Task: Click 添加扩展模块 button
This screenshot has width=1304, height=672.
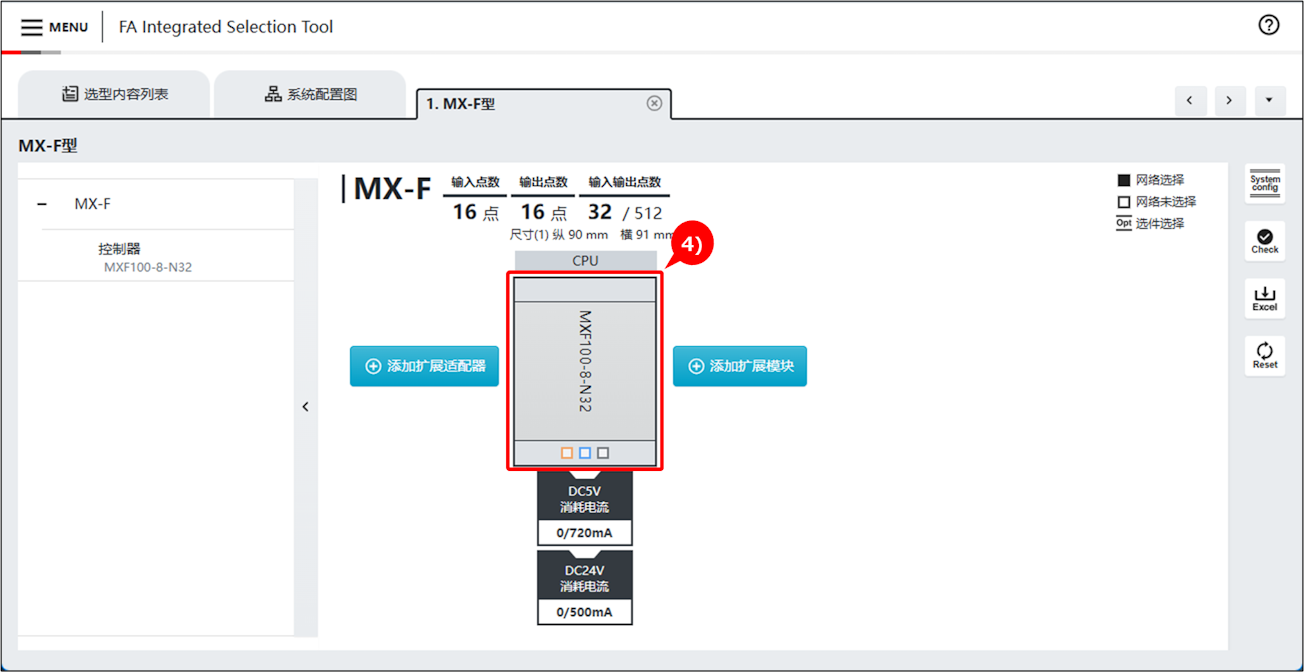Action: tap(739, 366)
